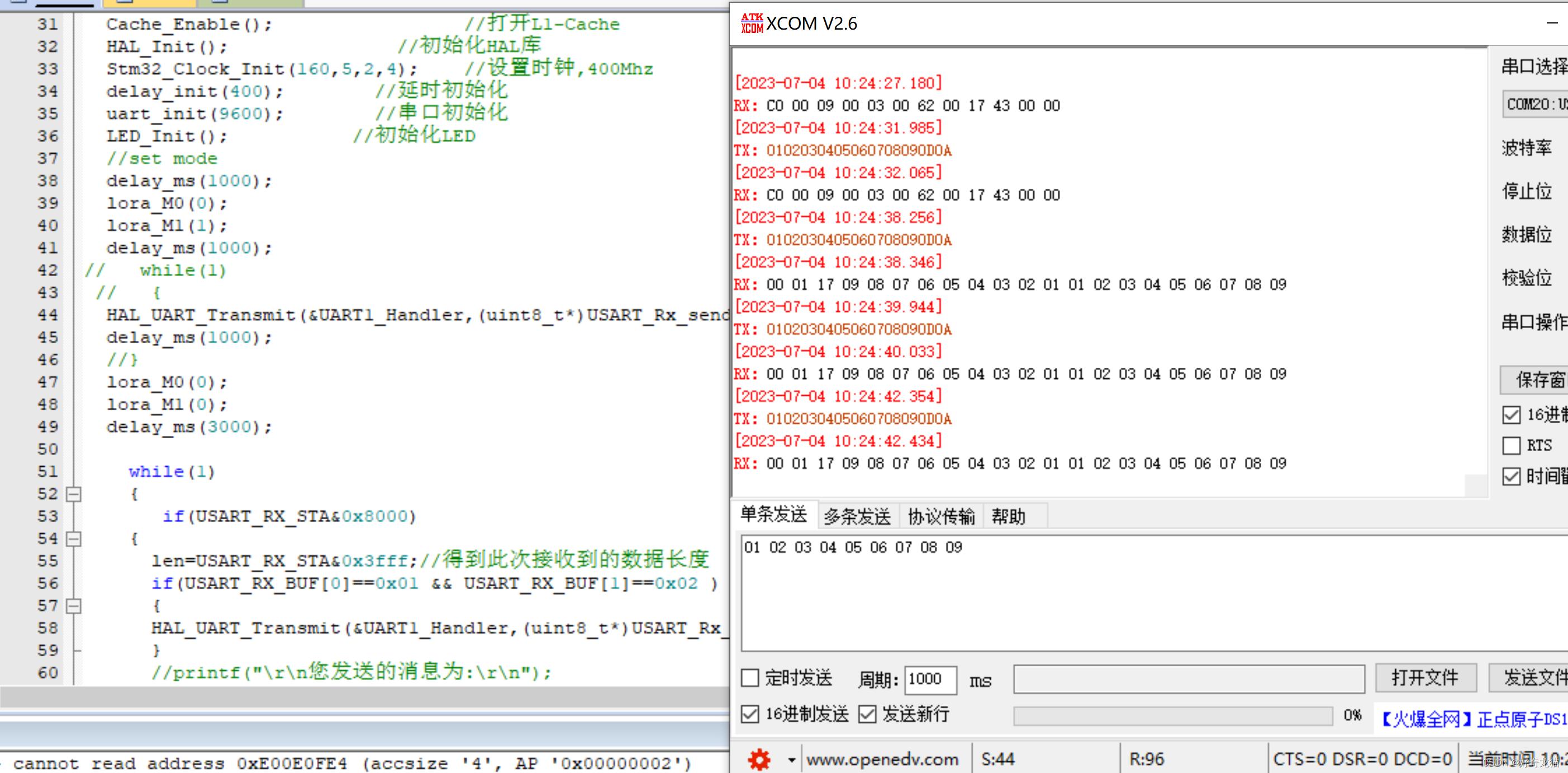Minimize the XCOM window
The width and height of the screenshot is (1568, 773).
[x=1552, y=23]
